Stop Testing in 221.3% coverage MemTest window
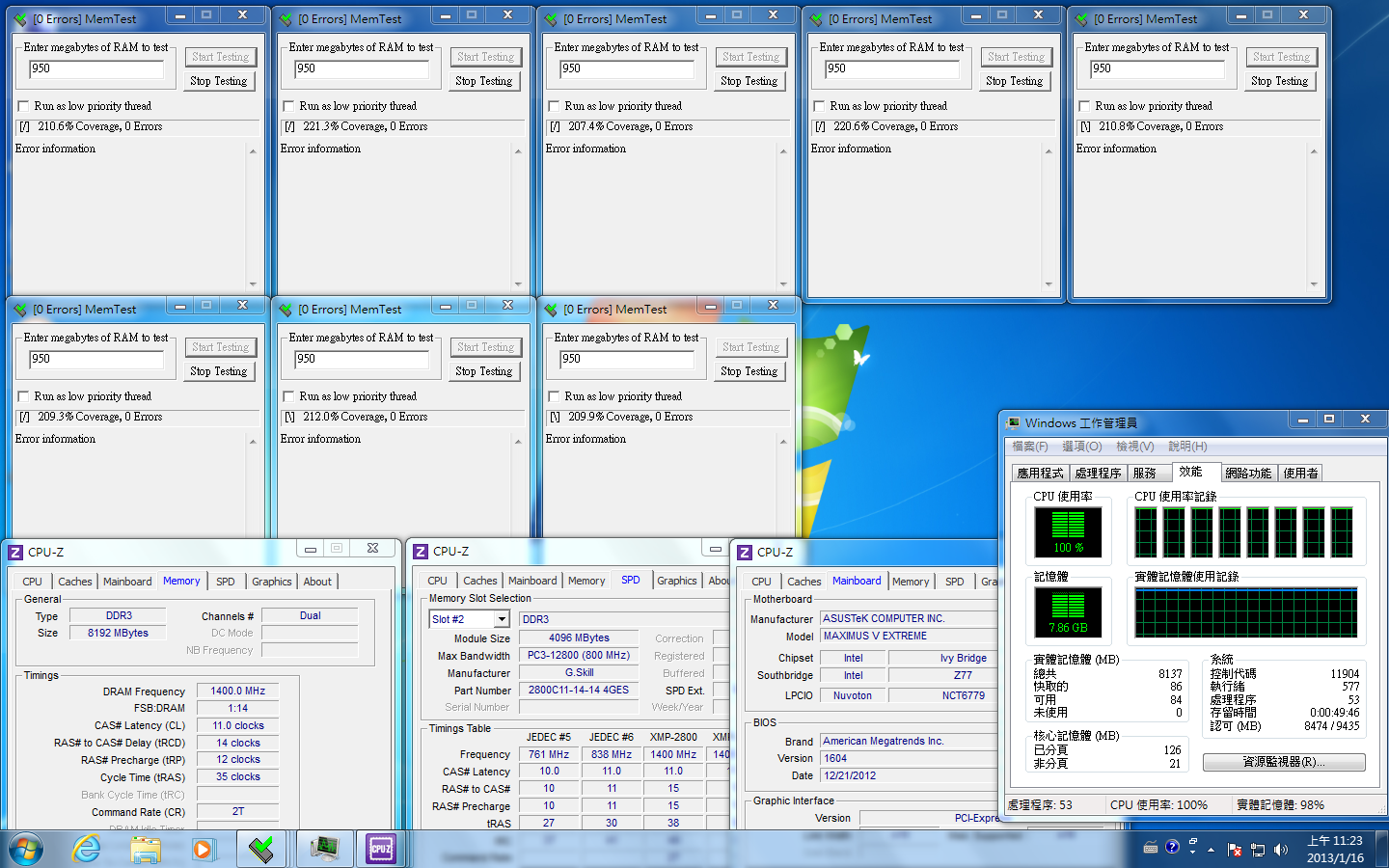Image resolution: width=1389 pixels, height=868 pixels. pyautogui.click(x=484, y=81)
